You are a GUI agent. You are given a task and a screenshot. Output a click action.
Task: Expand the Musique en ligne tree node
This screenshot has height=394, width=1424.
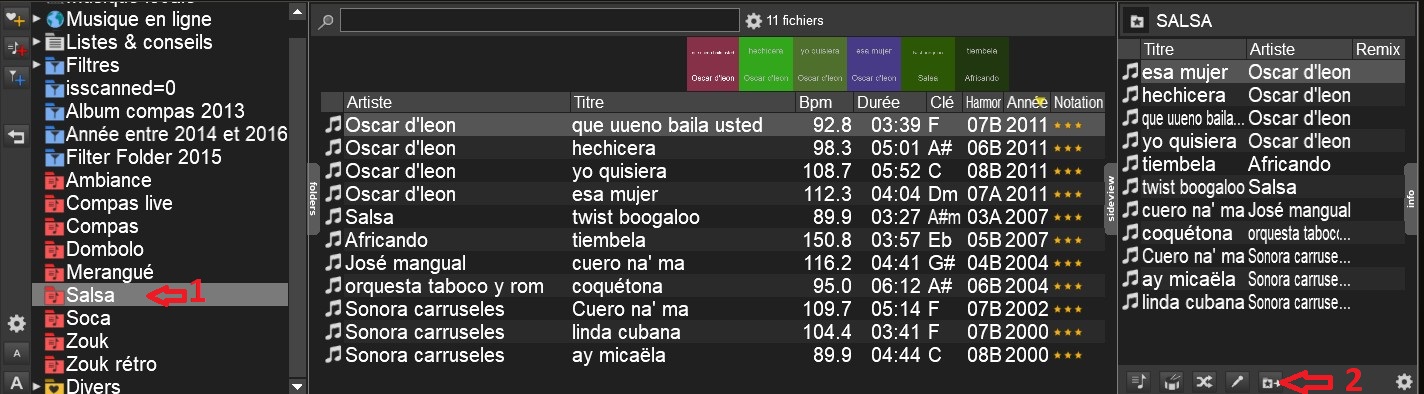[37, 19]
